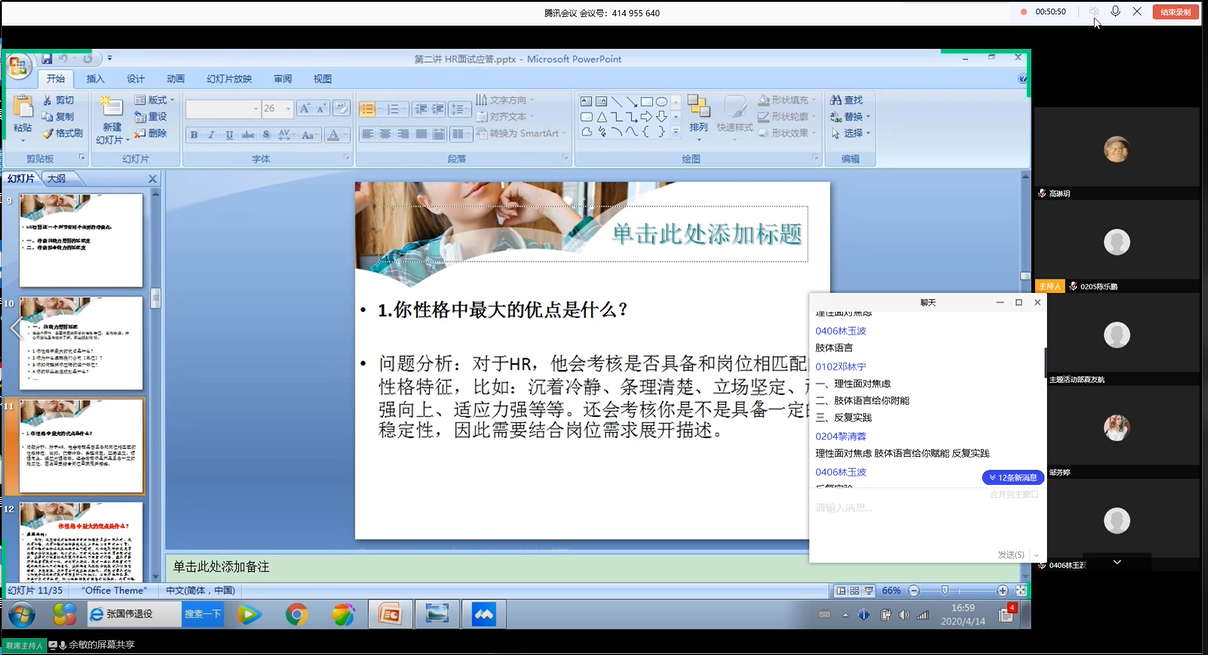The height and width of the screenshot is (655, 1208).
Task: Click the Office button logo
Action: (18, 67)
